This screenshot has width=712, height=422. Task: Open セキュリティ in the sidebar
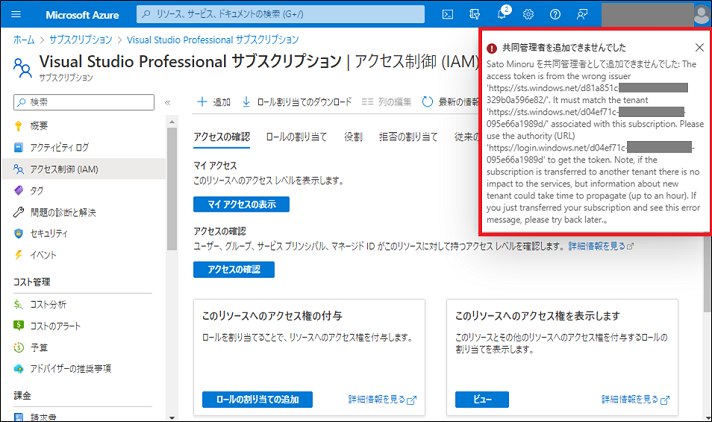click(49, 233)
